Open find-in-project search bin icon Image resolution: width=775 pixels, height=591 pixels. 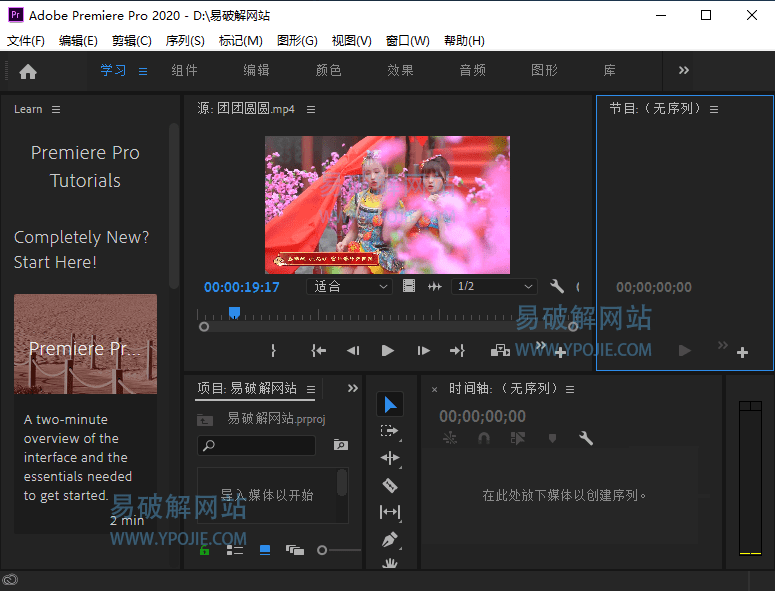pos(341,445)
